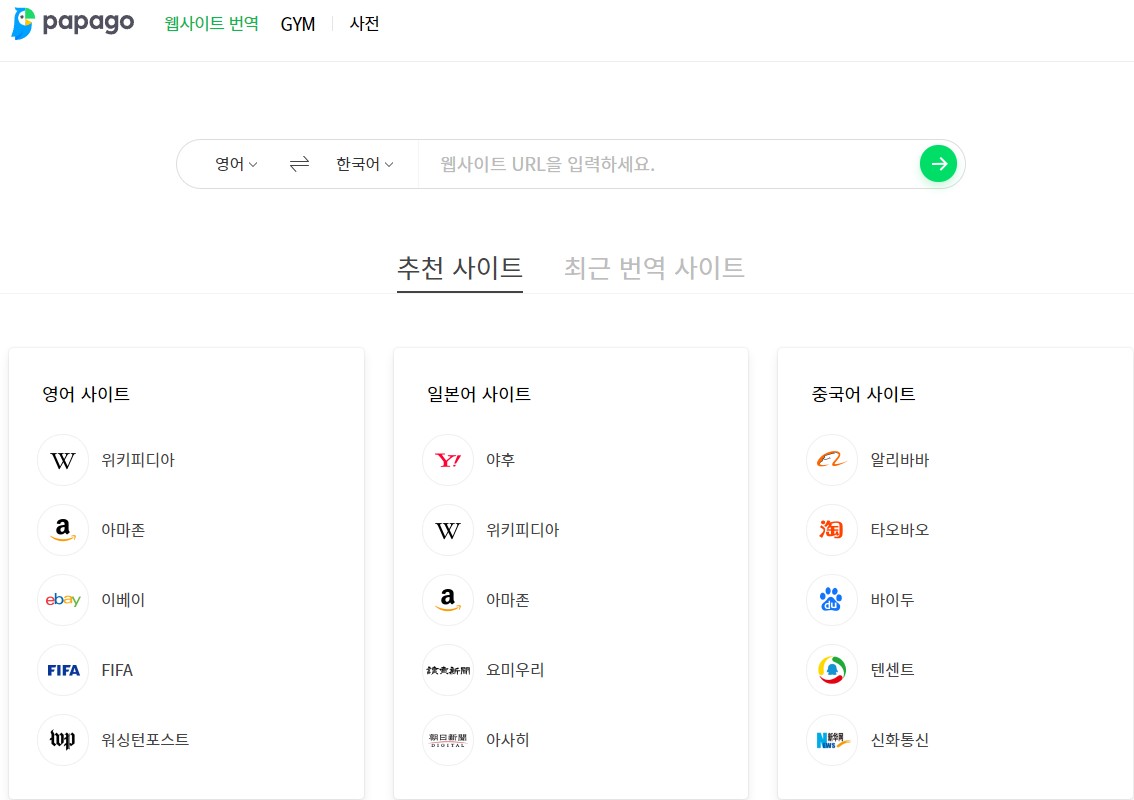1134x800 pixels.
Task: Open the FIFA text link
Action: click(117, 670)
